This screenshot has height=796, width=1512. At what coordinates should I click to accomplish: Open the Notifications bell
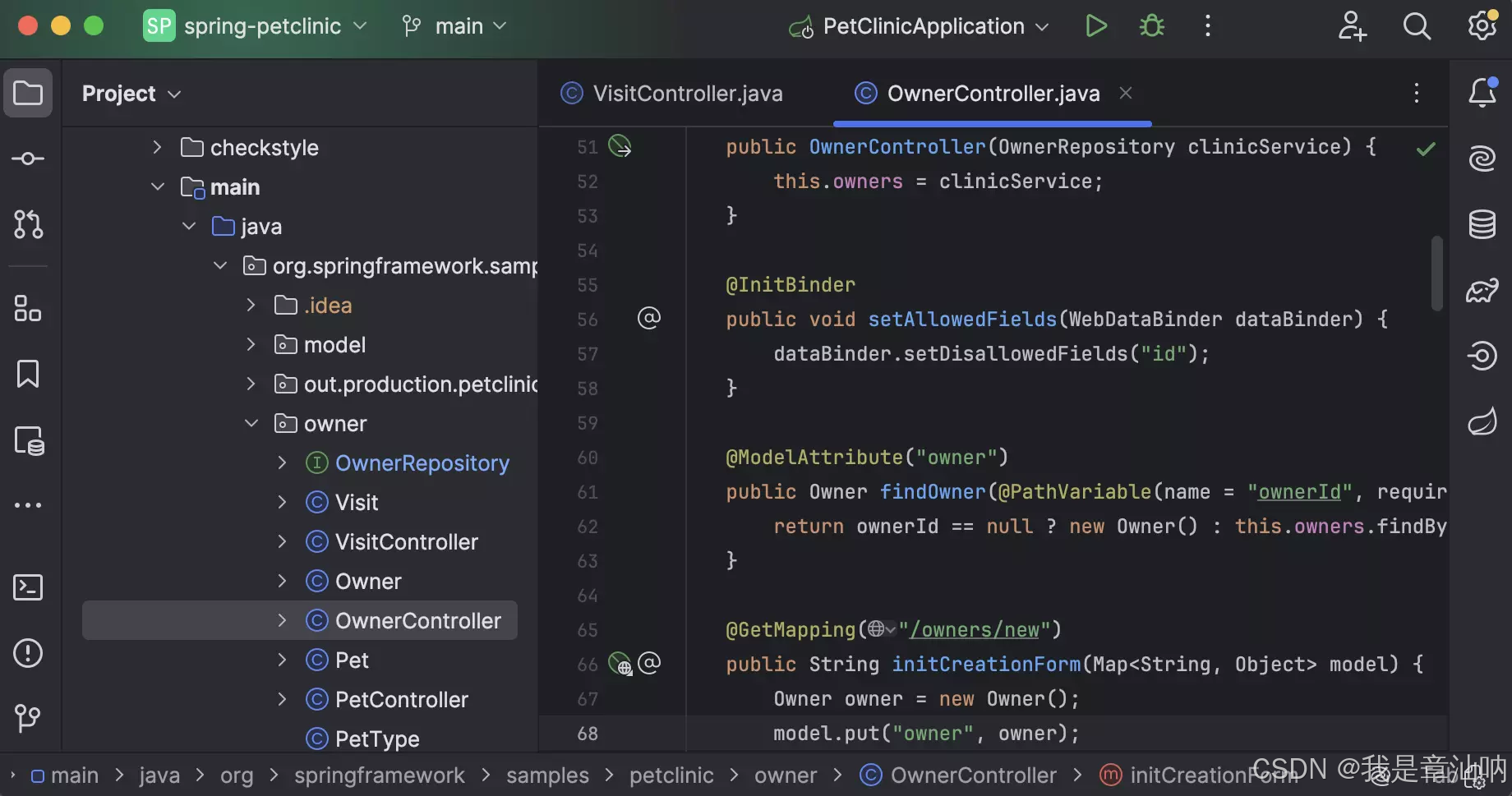tap(1482, 92)
